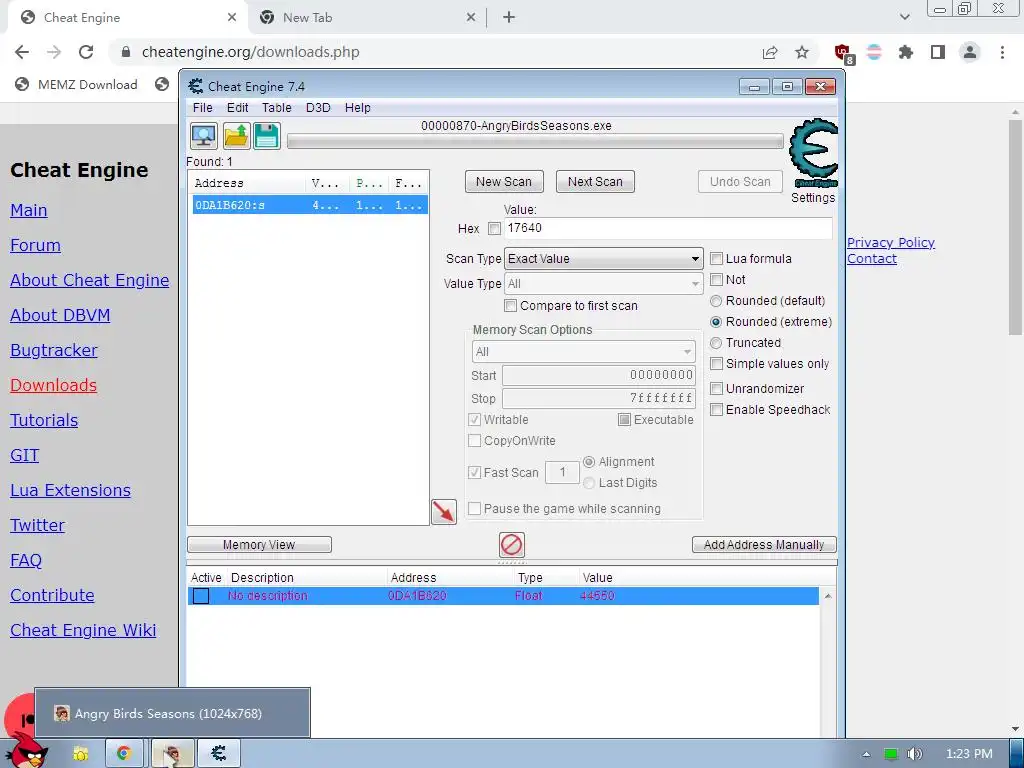This screenshot has height=768, width=1024.
Task: Show hidden tray icons arrow
Action: coord(866,754)
